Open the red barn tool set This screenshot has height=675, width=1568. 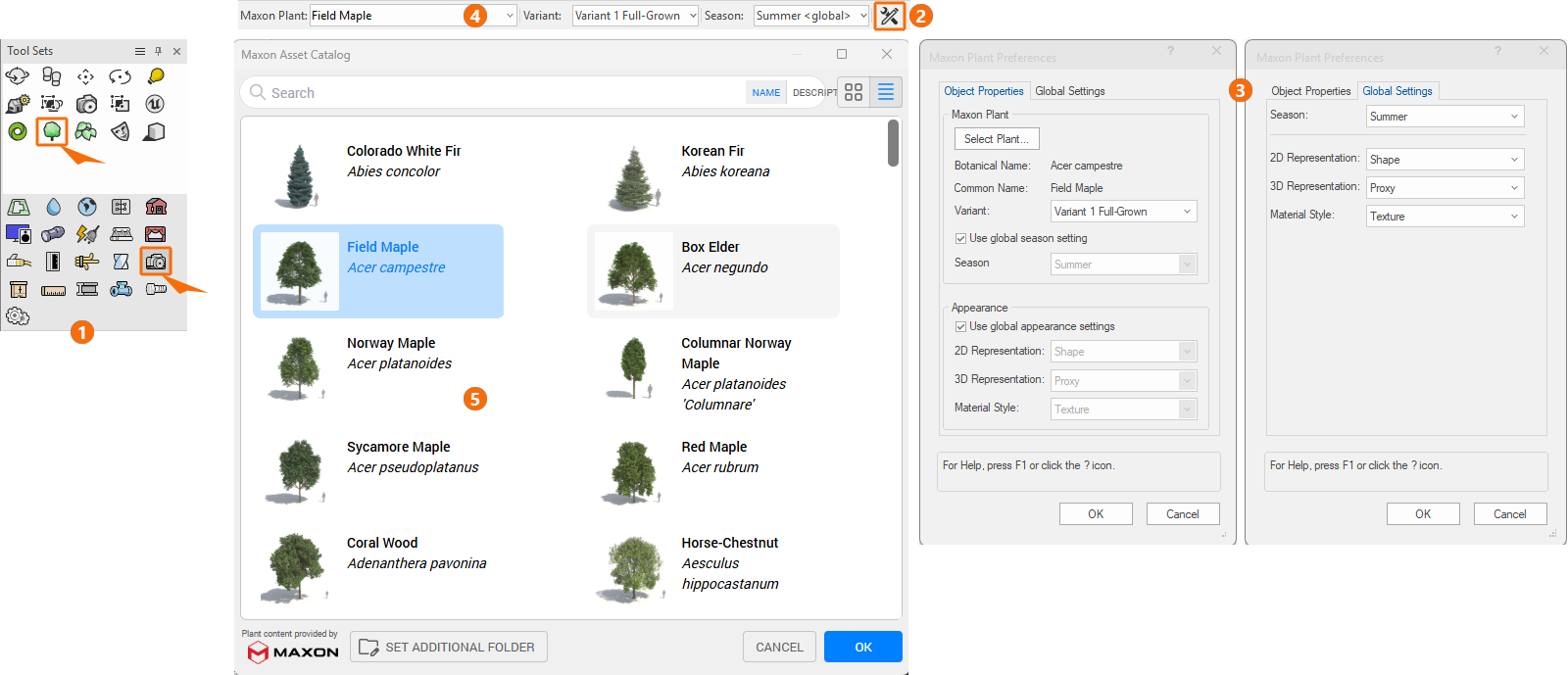[x=156, y=207]
